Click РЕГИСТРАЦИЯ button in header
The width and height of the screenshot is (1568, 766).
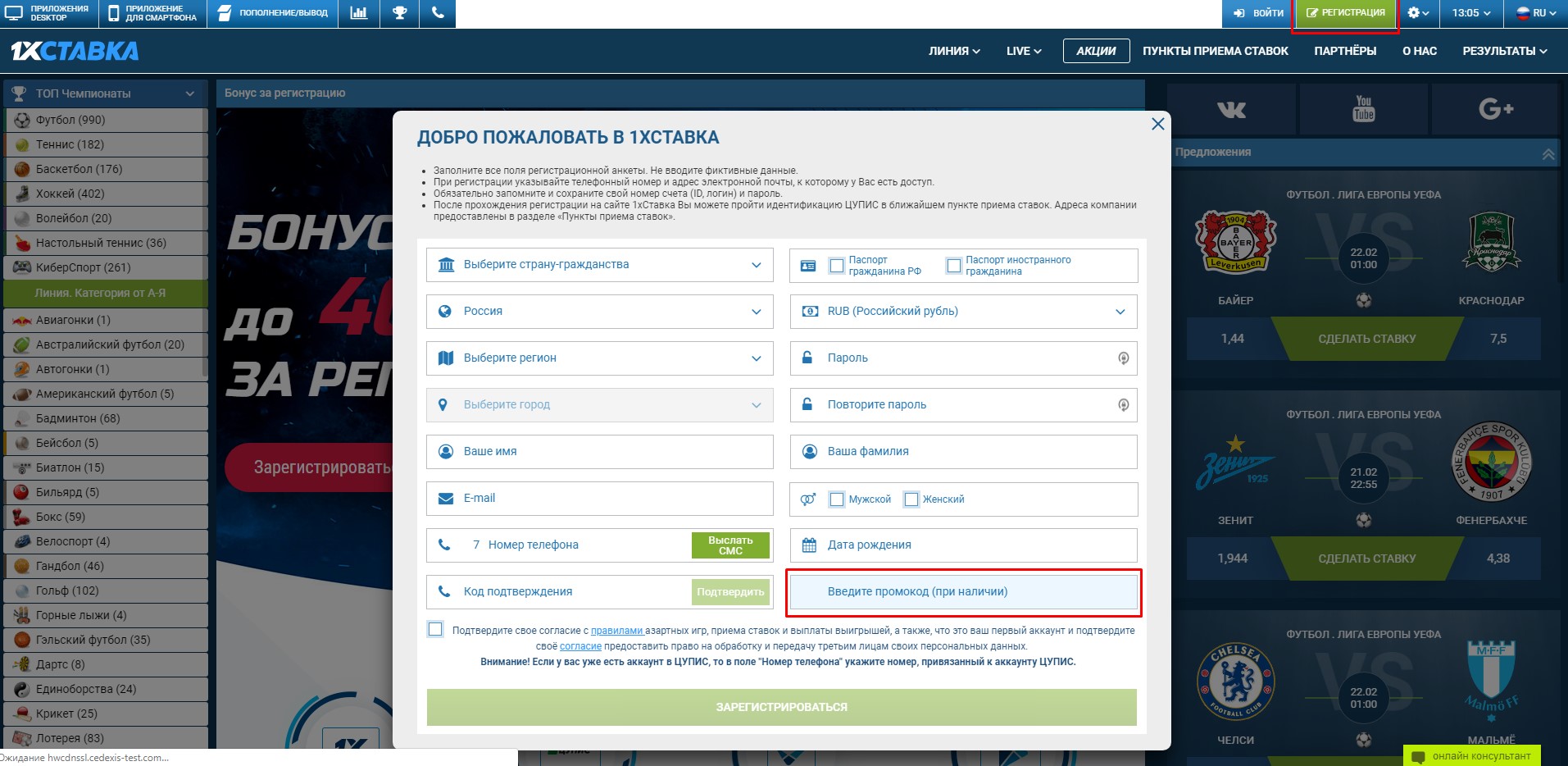(x=1345, y=13)
